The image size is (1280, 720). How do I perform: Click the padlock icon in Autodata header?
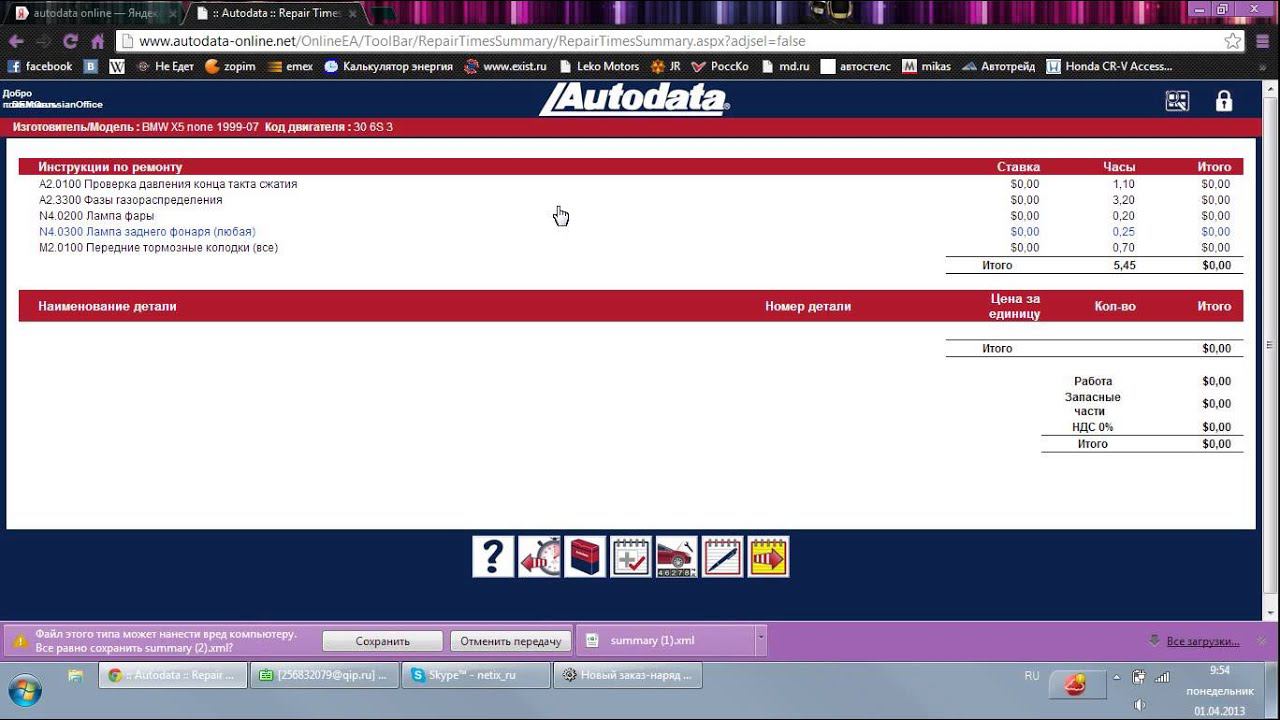[x=1223, y=101]
